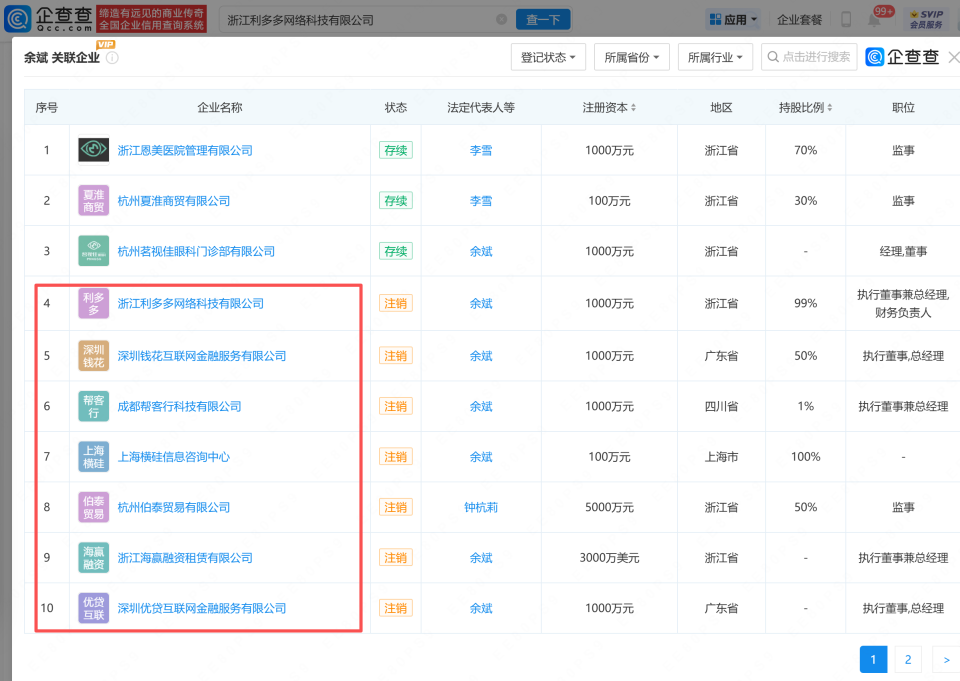Clear the search box with the X icon
Viewport: 960px width, 681px height.
pyautogui.click(x=501, y=20)
